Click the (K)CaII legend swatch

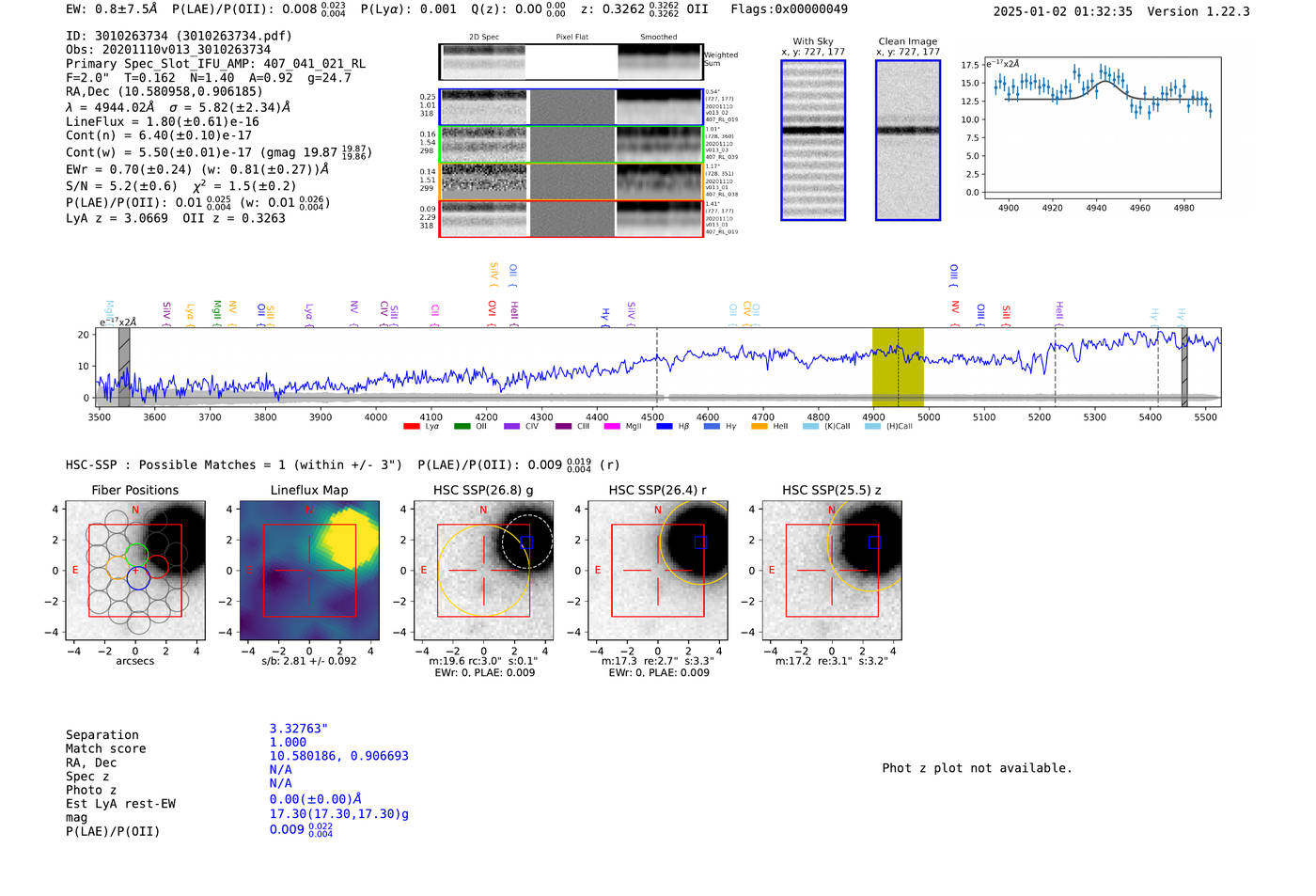[x=810, y=427]
